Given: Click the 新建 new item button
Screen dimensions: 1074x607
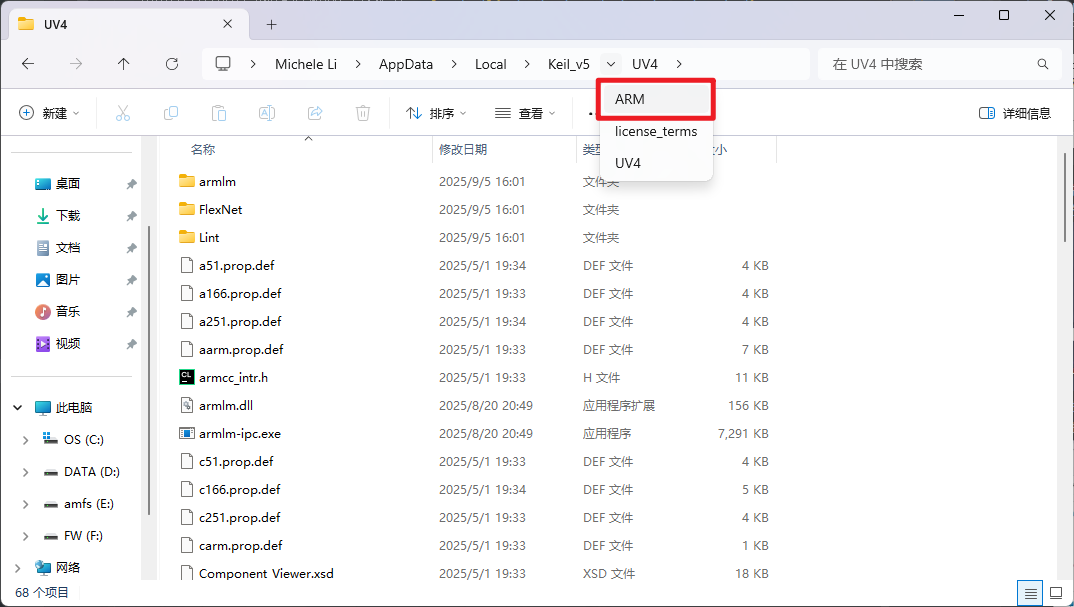Looking at the screenshot, I should [x=50, y=114].
